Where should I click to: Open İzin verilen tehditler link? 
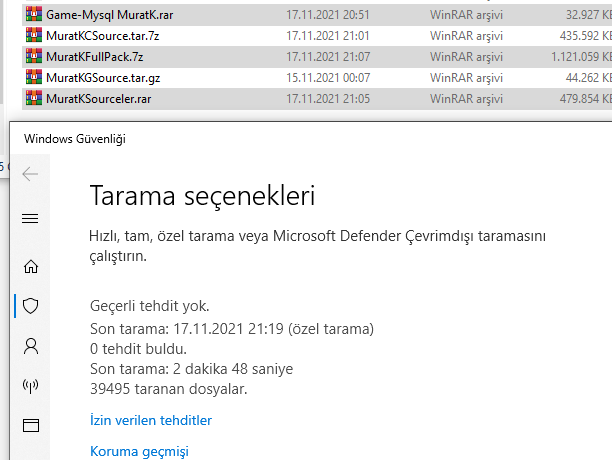point(151,420)
